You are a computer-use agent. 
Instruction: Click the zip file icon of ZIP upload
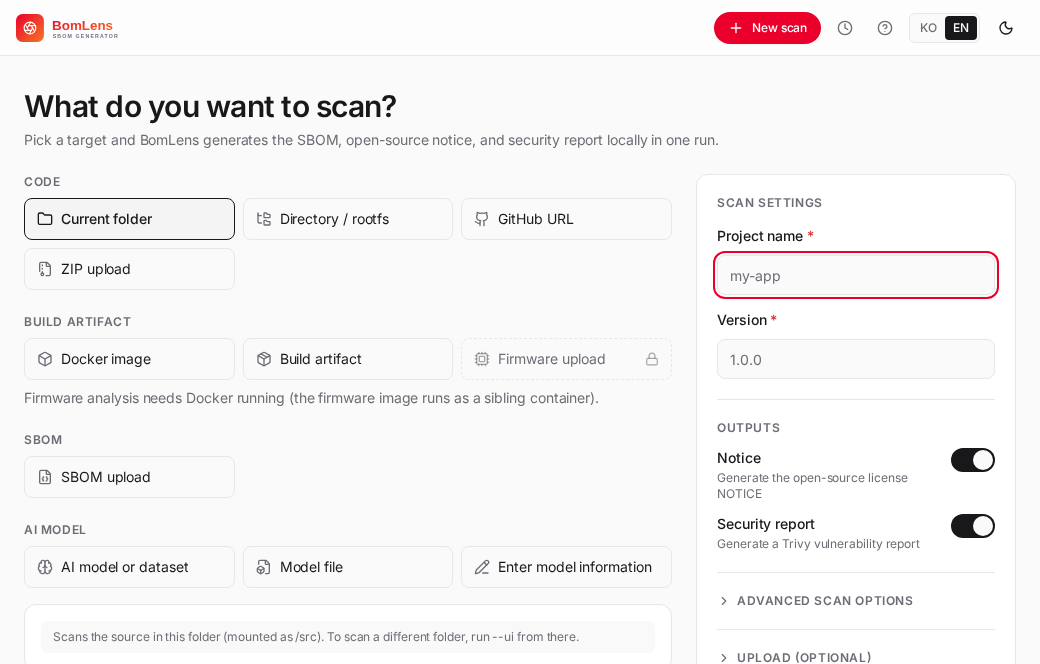(x=45, y=269)
